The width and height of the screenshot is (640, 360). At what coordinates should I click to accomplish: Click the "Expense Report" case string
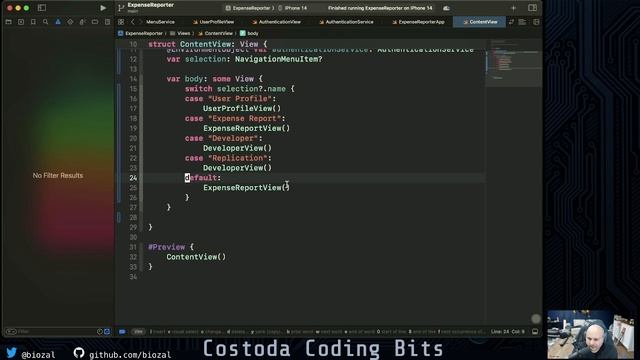pos(244,118)
